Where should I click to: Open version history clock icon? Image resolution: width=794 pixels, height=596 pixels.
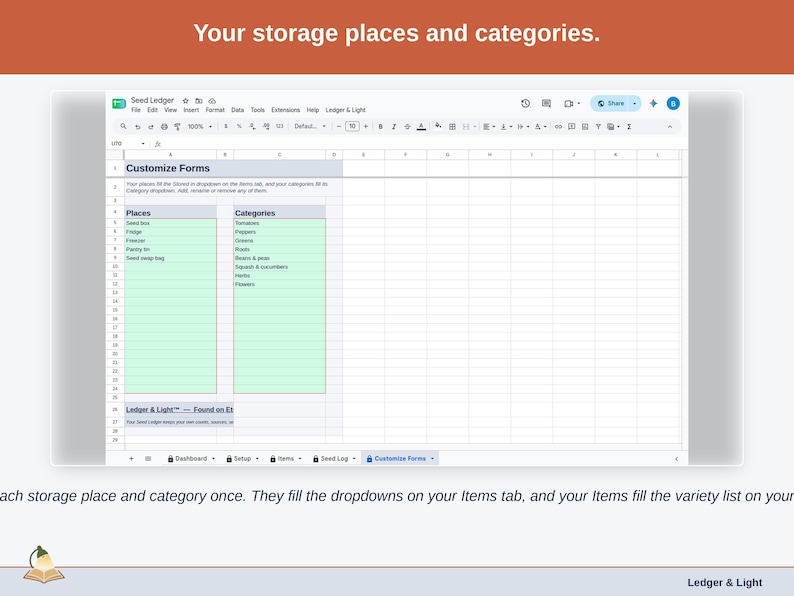[x=525, y=103]
